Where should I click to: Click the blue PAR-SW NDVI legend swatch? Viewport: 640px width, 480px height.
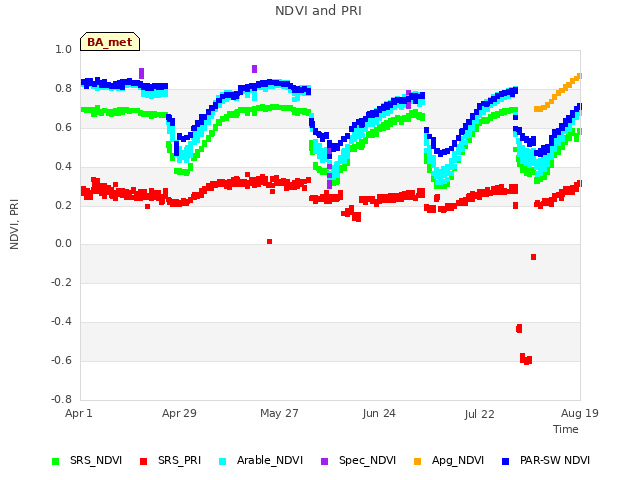505,461
